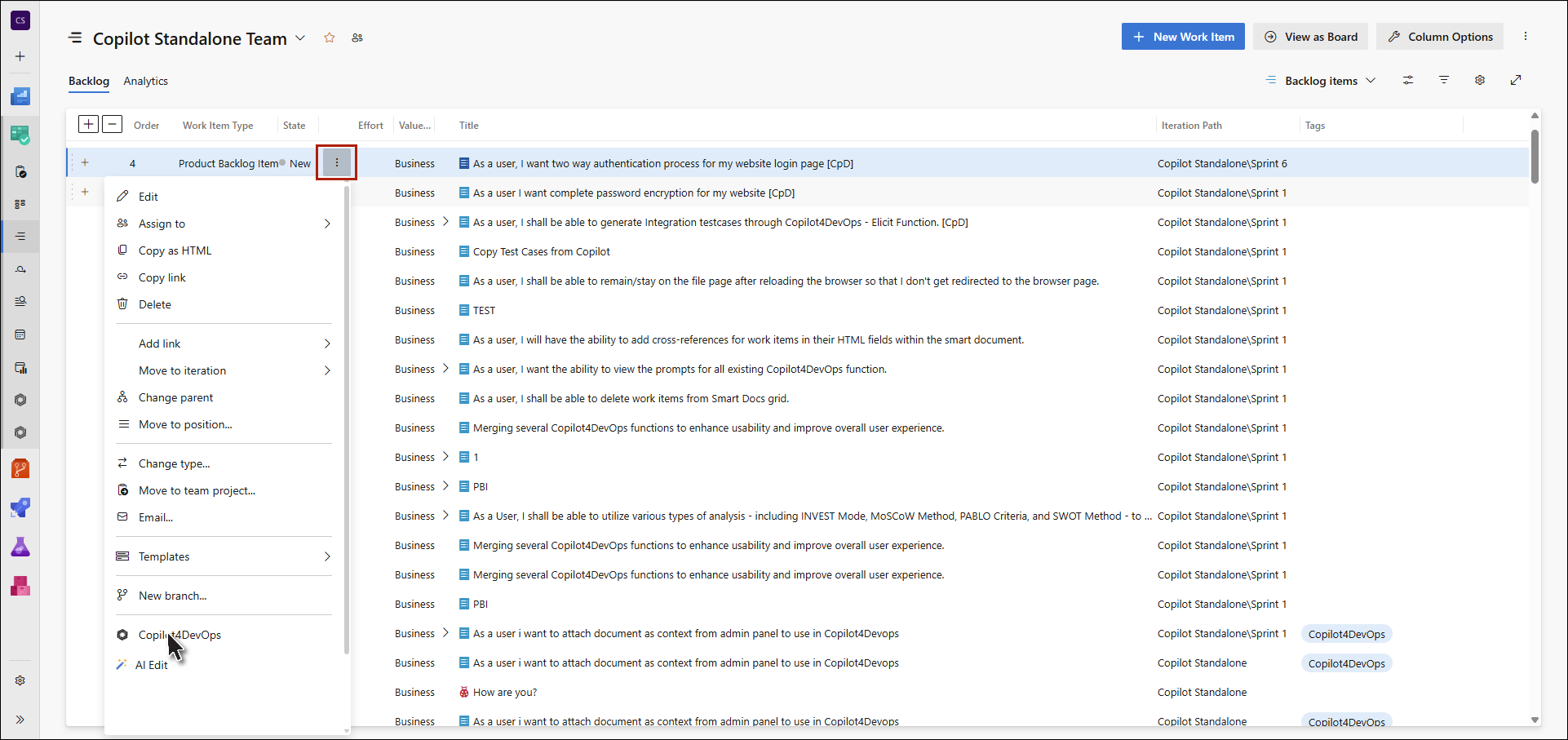
Task: Select Copilot4DevOps from the context menu
Action: (x=179, y=635)
